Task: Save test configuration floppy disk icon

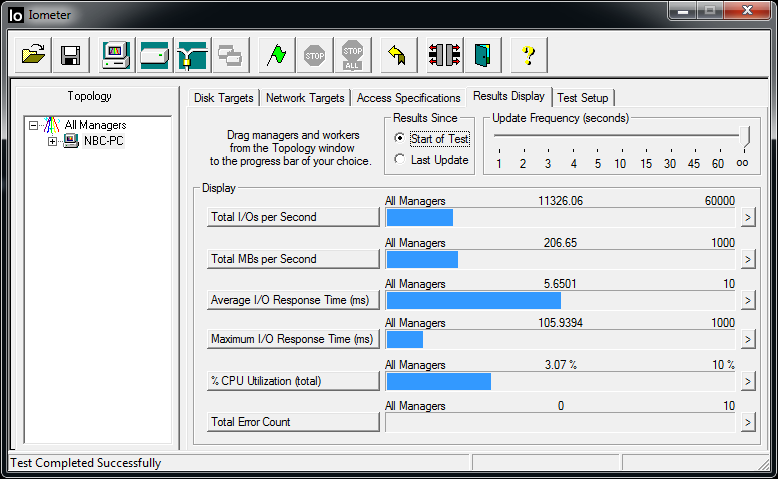Action: click(70, 55)
